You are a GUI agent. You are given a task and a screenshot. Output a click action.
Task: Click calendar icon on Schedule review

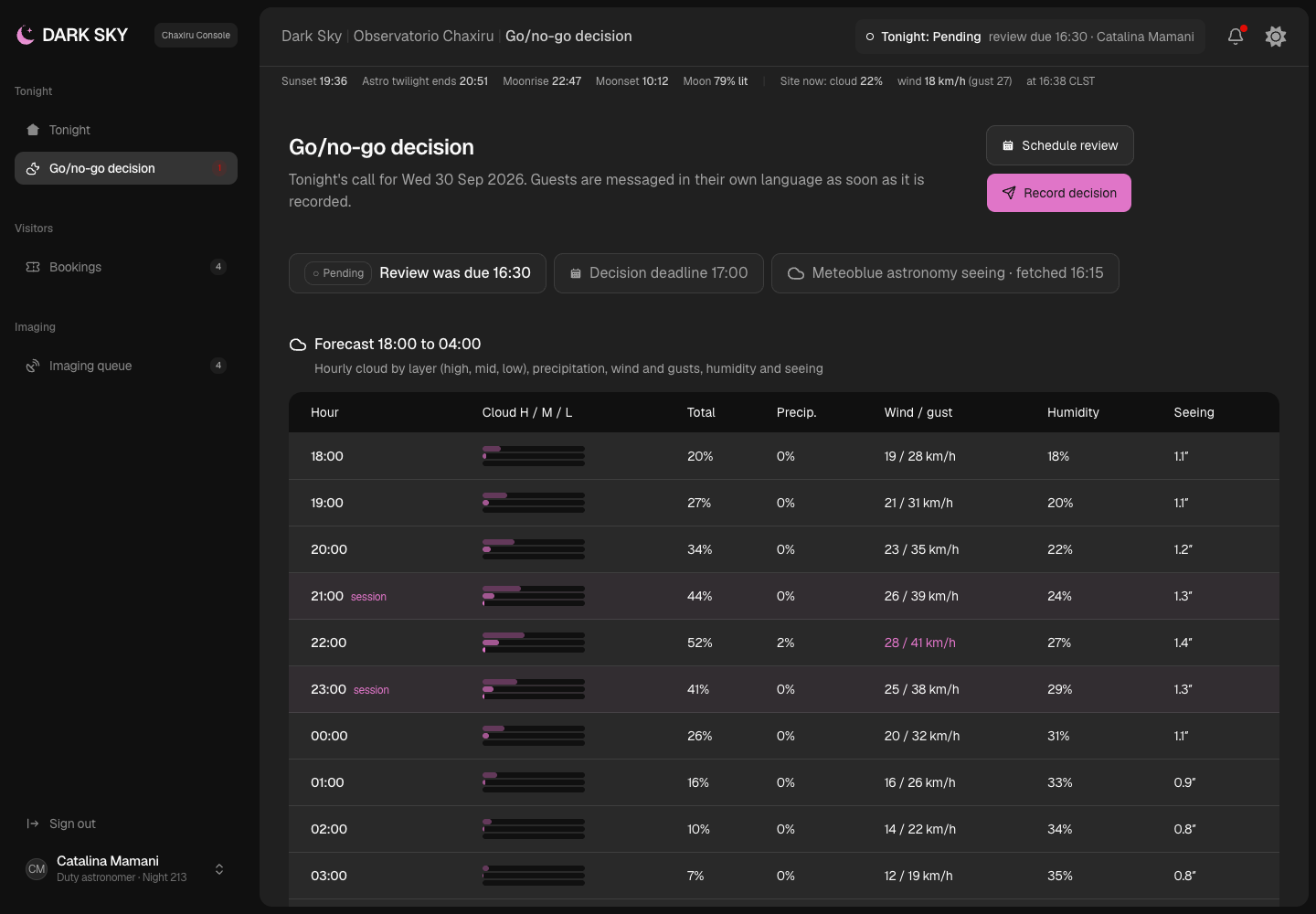1008,145
